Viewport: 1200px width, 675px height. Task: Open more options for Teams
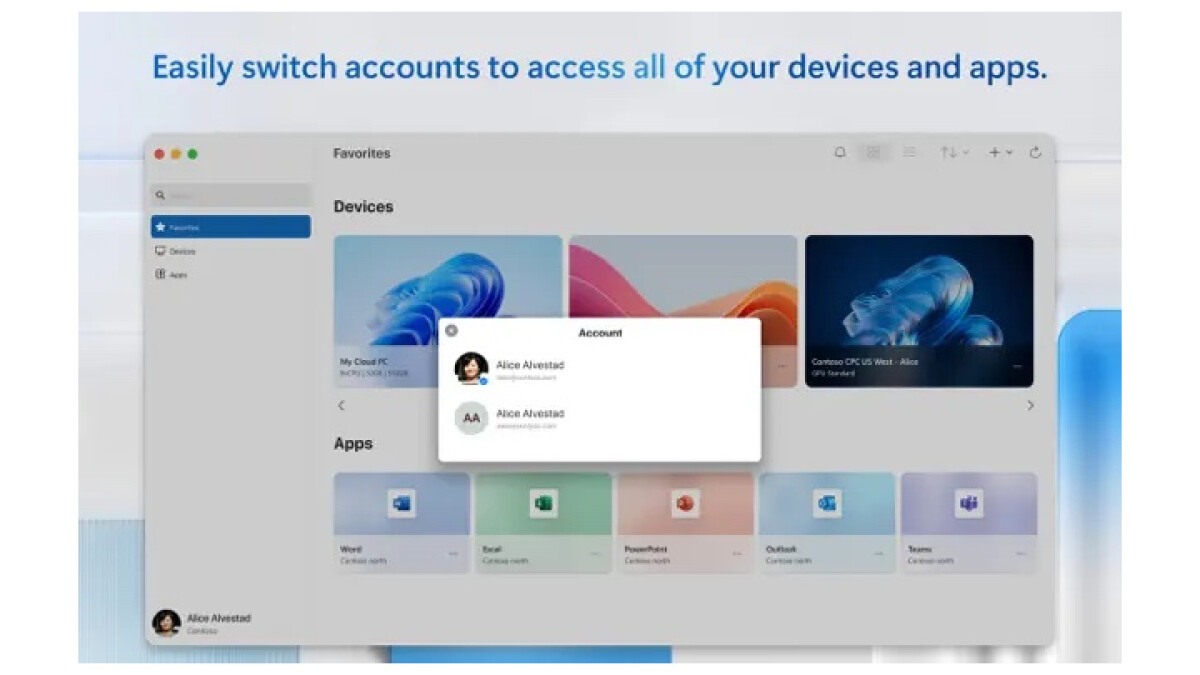pos(1021,554)
